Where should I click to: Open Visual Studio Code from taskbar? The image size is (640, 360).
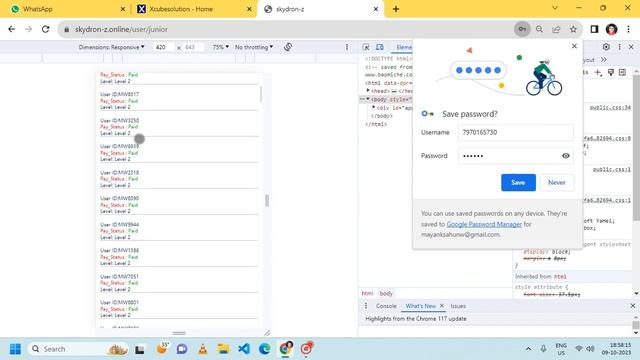pyautogui.click(x=244, y=349)
